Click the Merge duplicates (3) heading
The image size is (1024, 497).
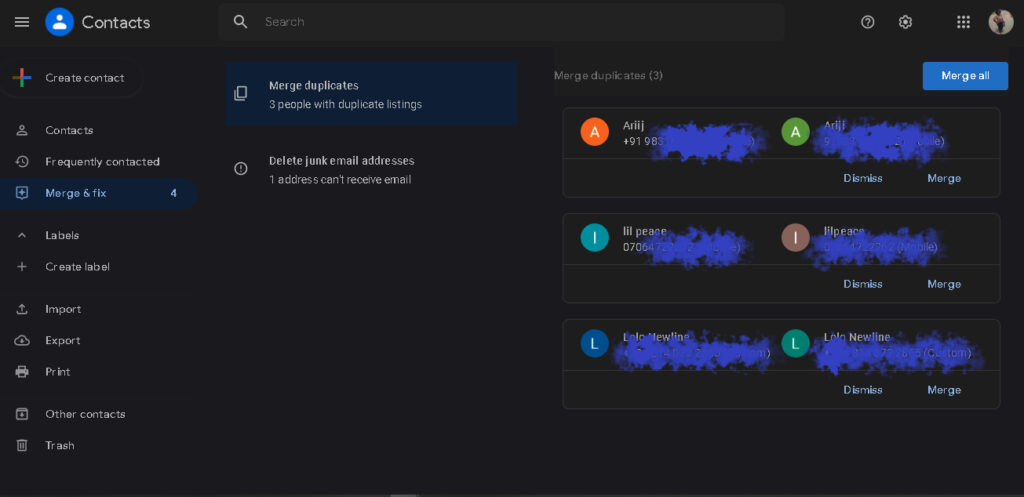[x=608, y=76]
